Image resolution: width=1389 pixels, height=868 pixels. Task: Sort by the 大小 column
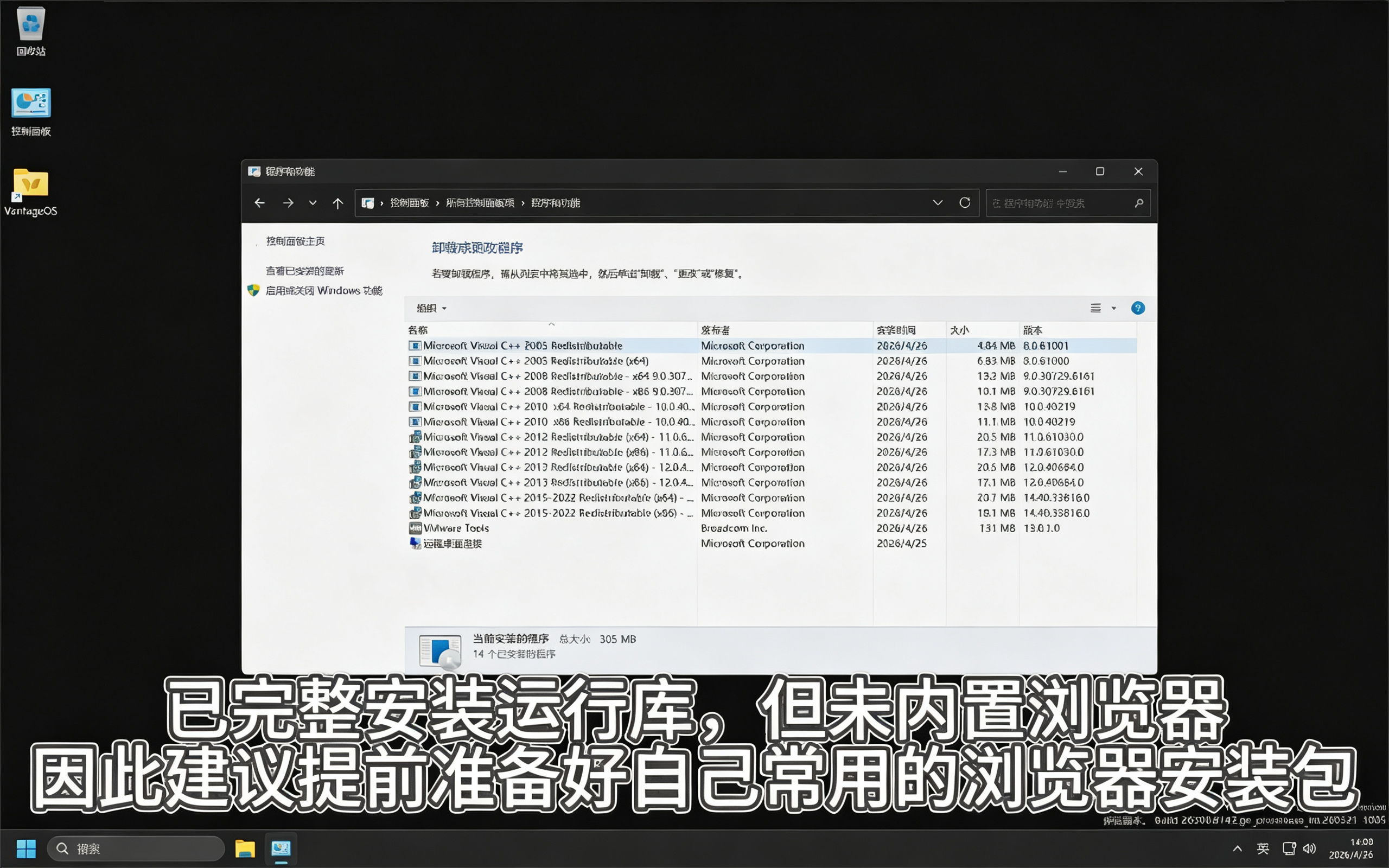[x=983, y=330]
